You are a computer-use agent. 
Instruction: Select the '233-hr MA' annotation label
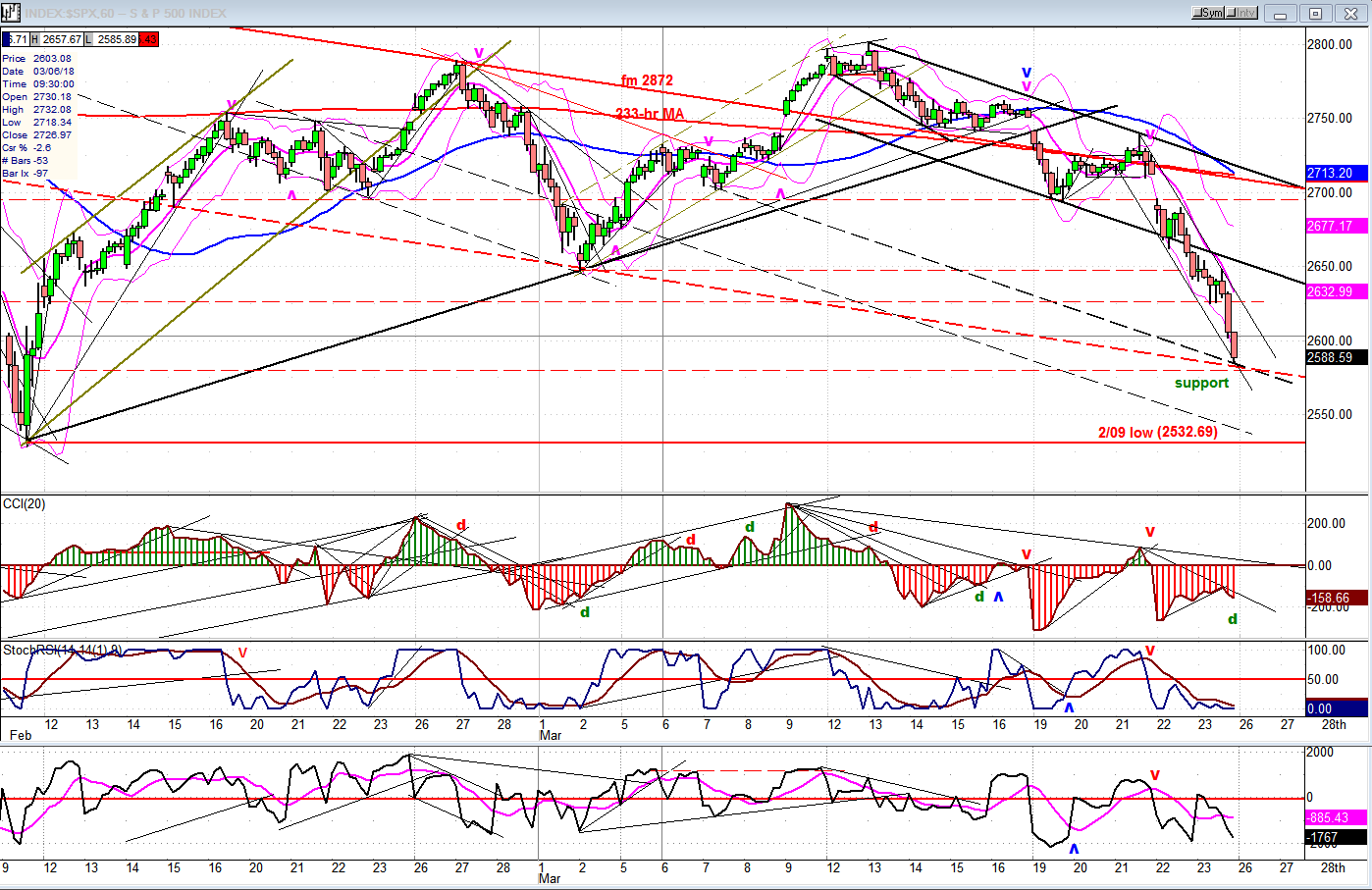(x=650, y=114)
